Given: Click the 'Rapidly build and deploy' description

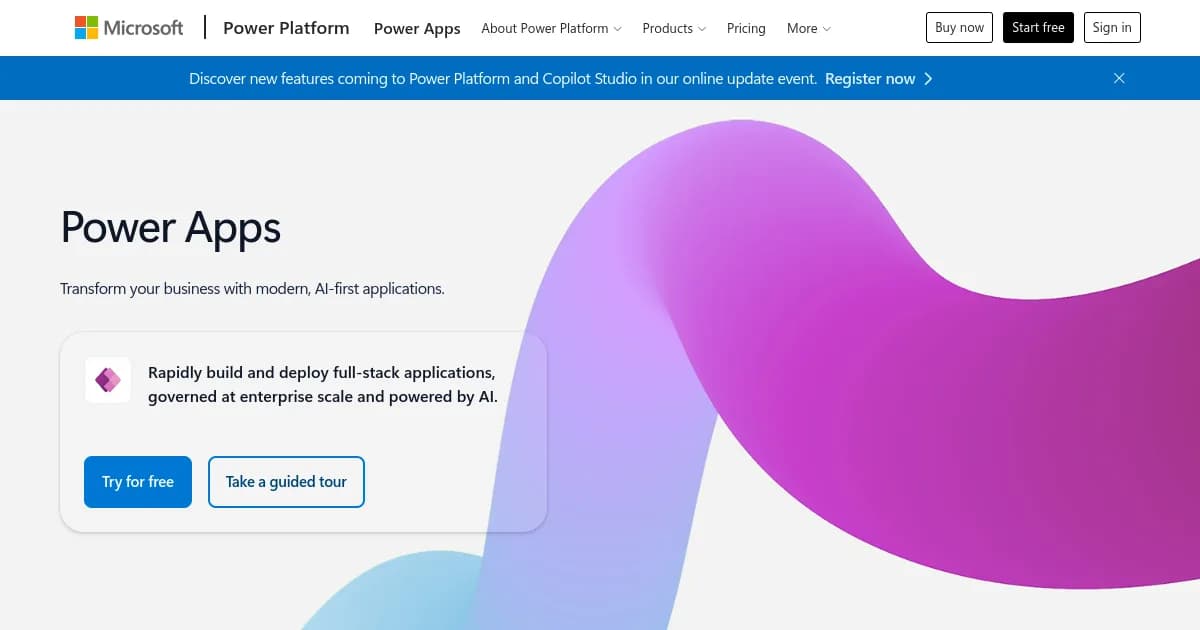Looking at the screenshot, I should pyautogui.click(x=323, y=384).
